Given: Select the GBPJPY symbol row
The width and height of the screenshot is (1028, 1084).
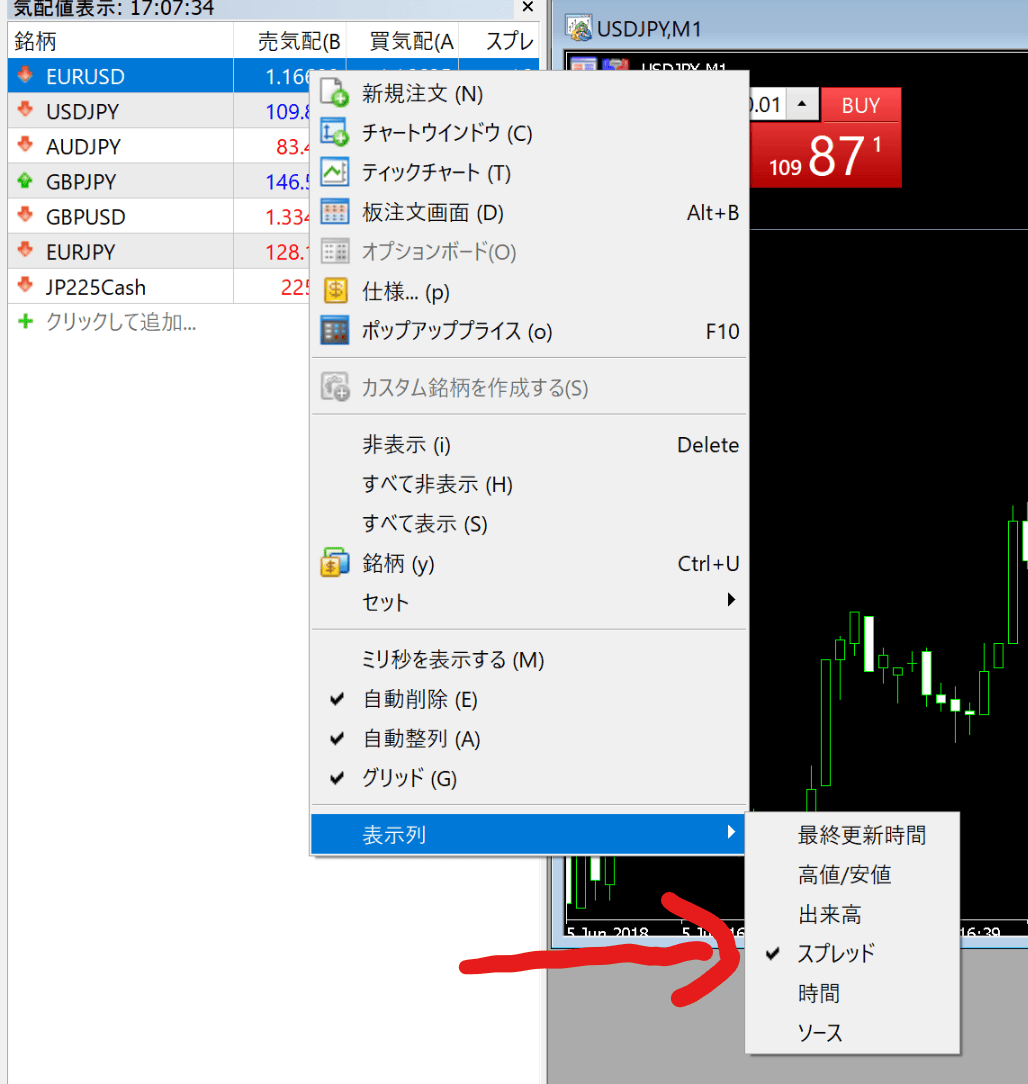Looking at the screenshot, I should tap(159, 181).
